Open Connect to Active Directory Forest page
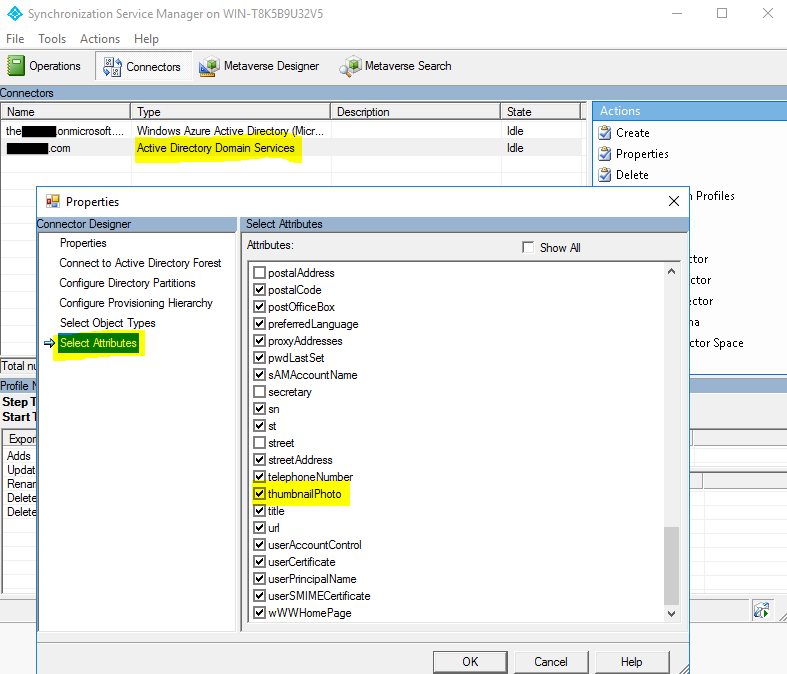The height and width of the screenshot is (674, 787). coord(140,263)
